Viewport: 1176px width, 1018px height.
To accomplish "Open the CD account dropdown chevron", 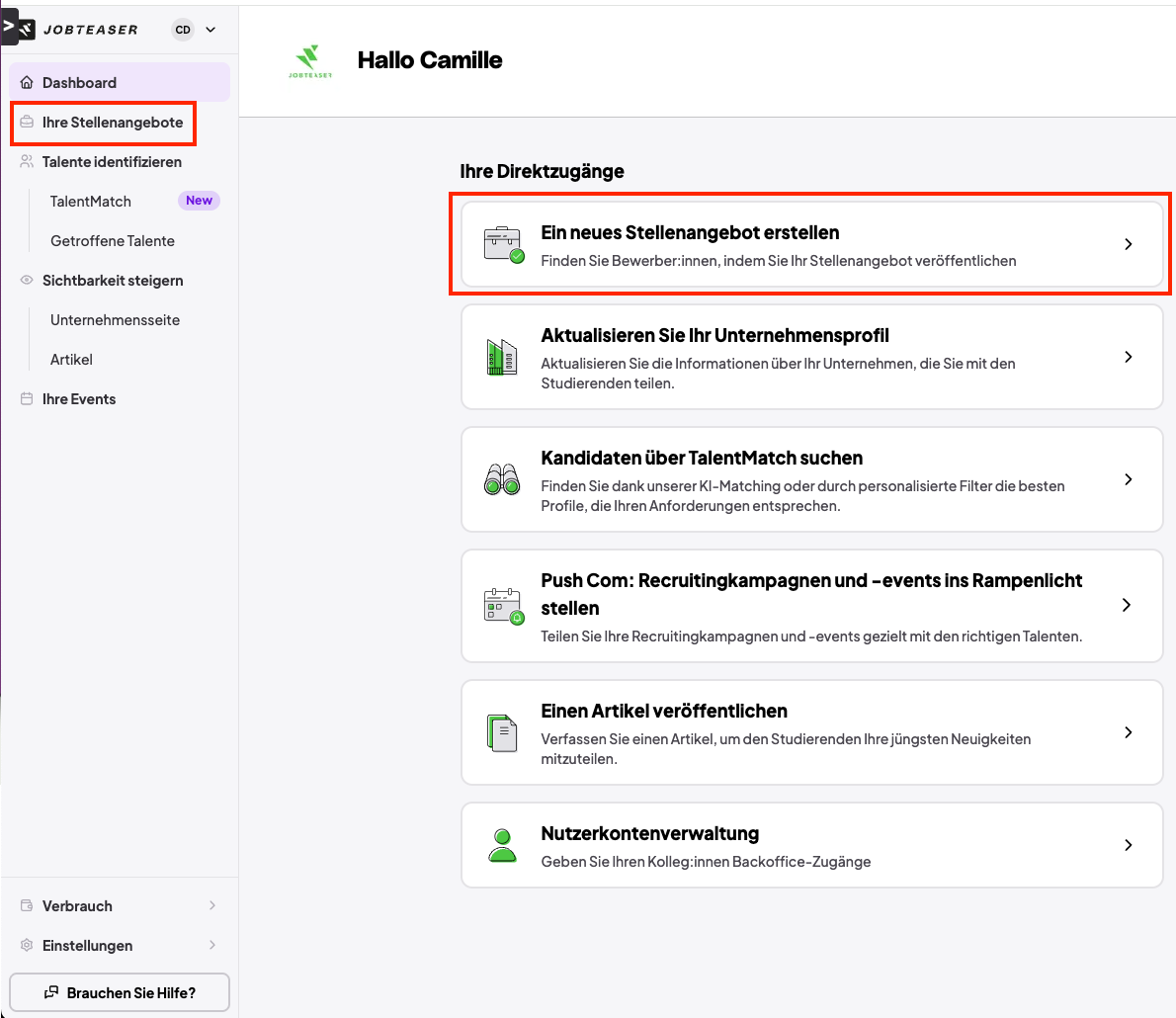I will click(x=210, y=30).
